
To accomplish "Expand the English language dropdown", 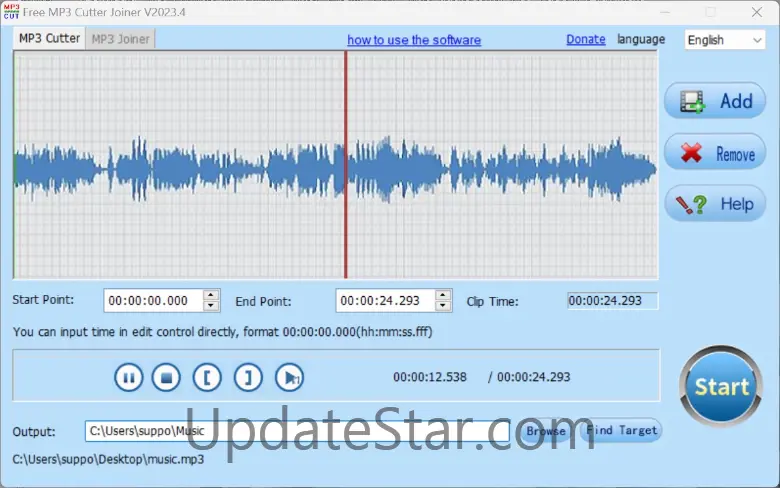I will coord(724,40).
